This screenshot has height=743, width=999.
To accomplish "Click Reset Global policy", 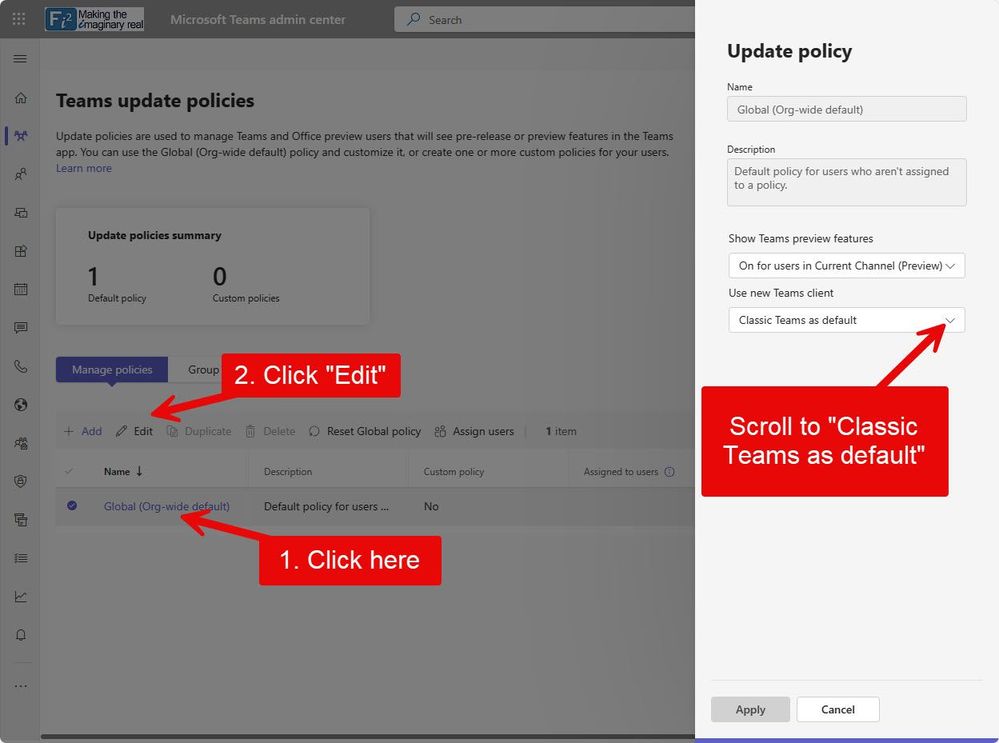I will click(x=364, y=431).
